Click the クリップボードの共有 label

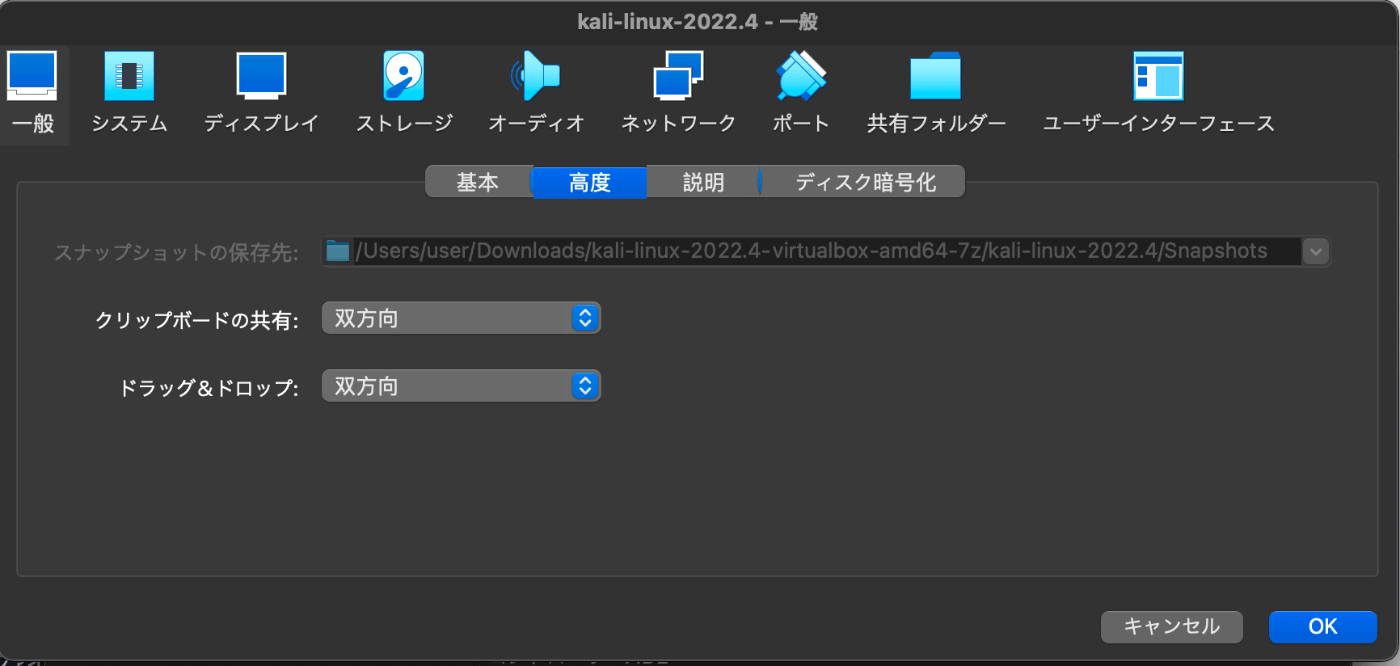click(197, 320)
